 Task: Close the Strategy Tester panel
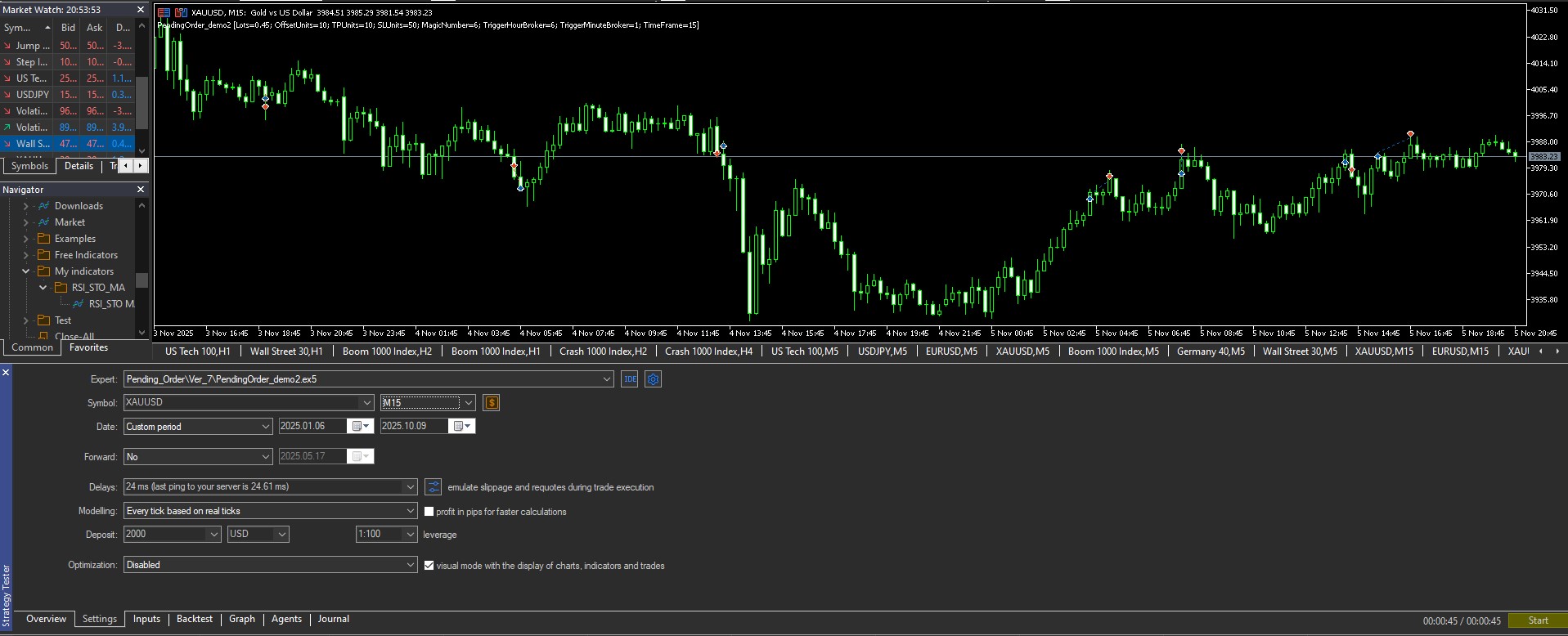tap(6, 373)
